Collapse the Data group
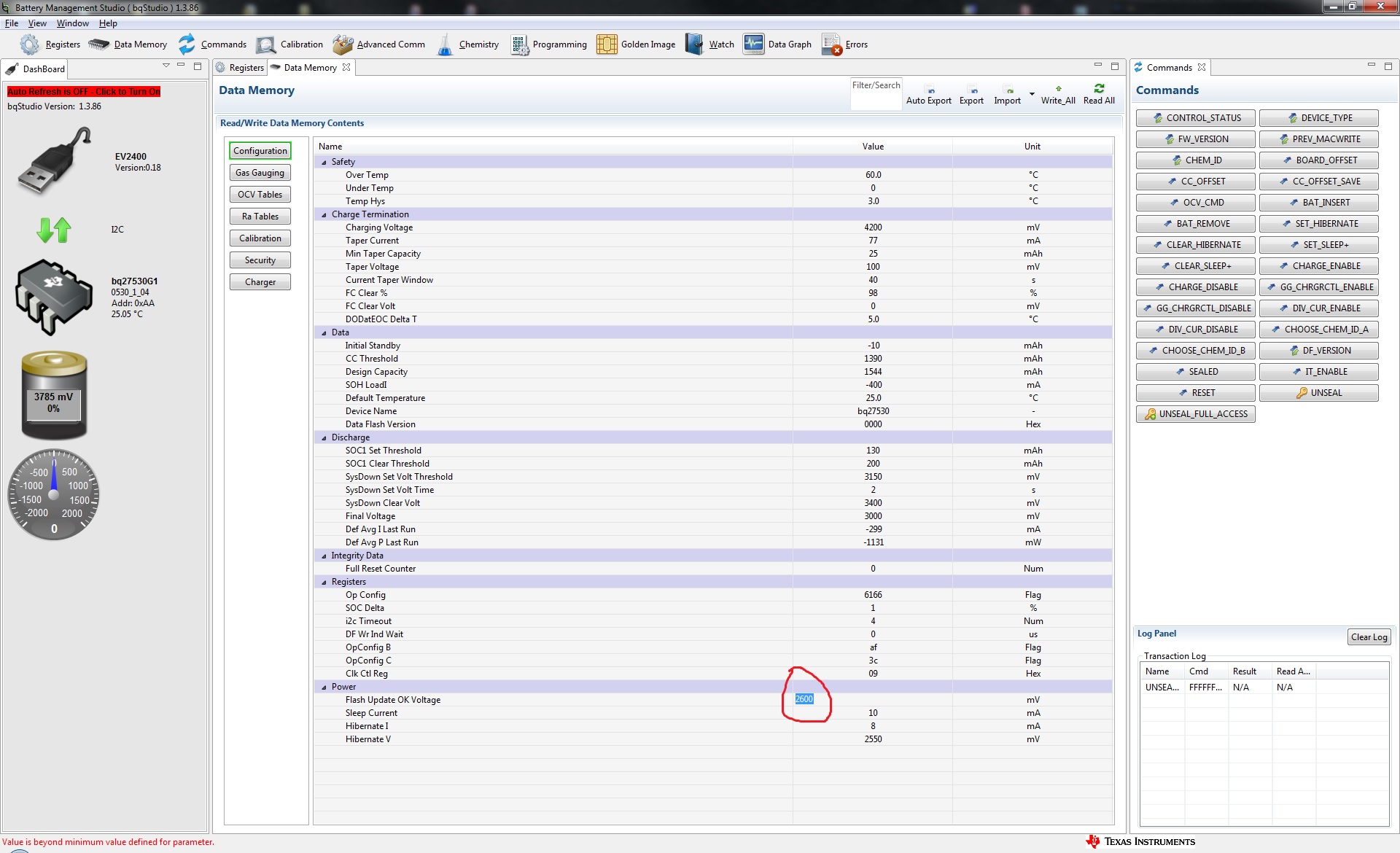This screenshot has height=853, width=1400. (x=324, y=332)
